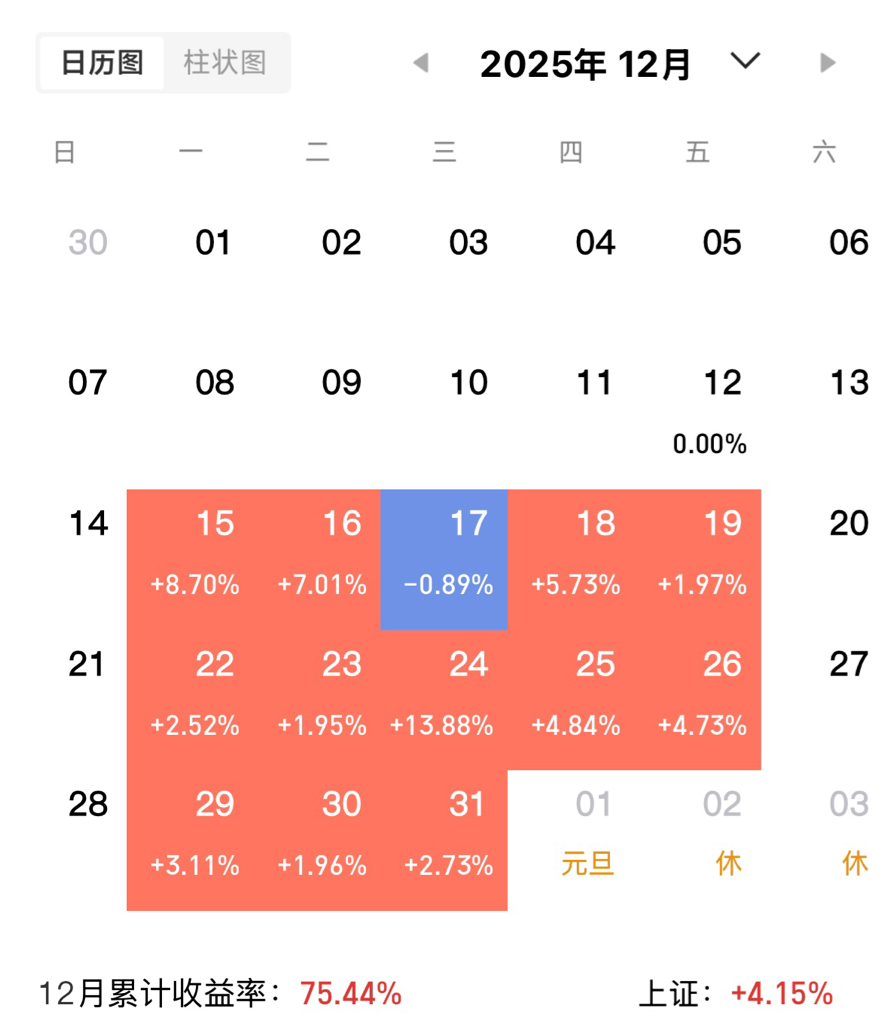Click the 2025年 12月 month title

pos(586,64)
